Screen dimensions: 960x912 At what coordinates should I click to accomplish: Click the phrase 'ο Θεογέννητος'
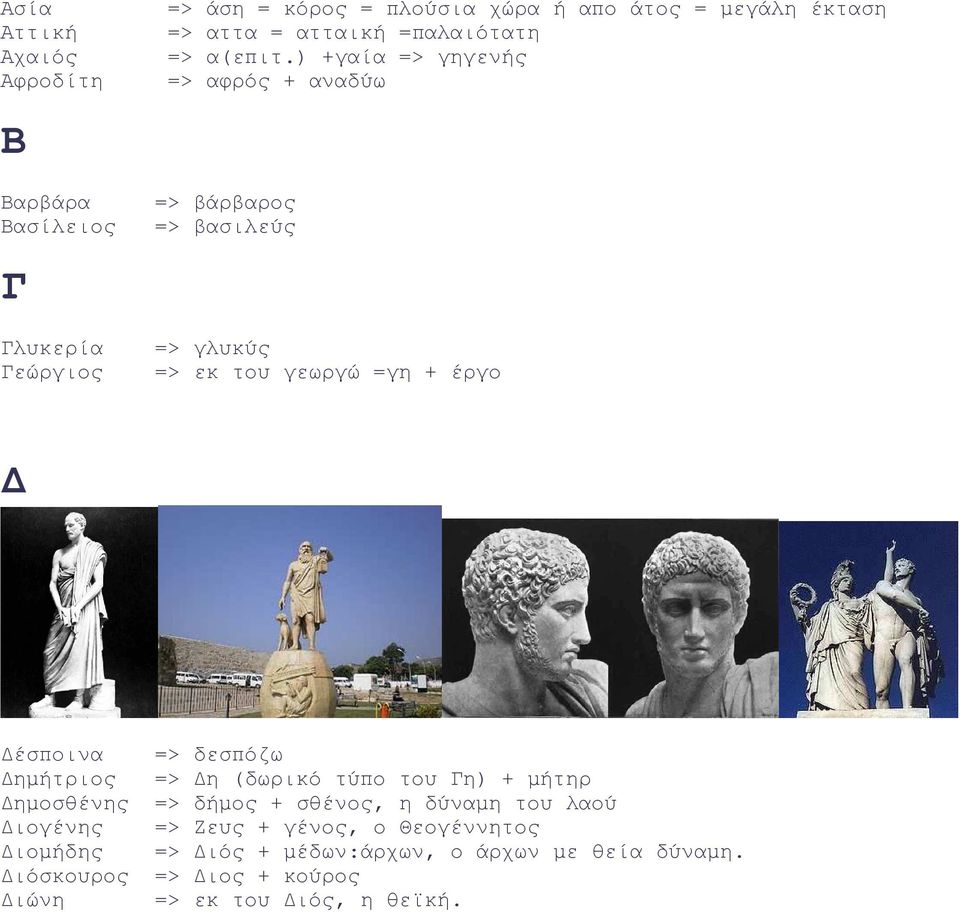(x=457, y=828)
